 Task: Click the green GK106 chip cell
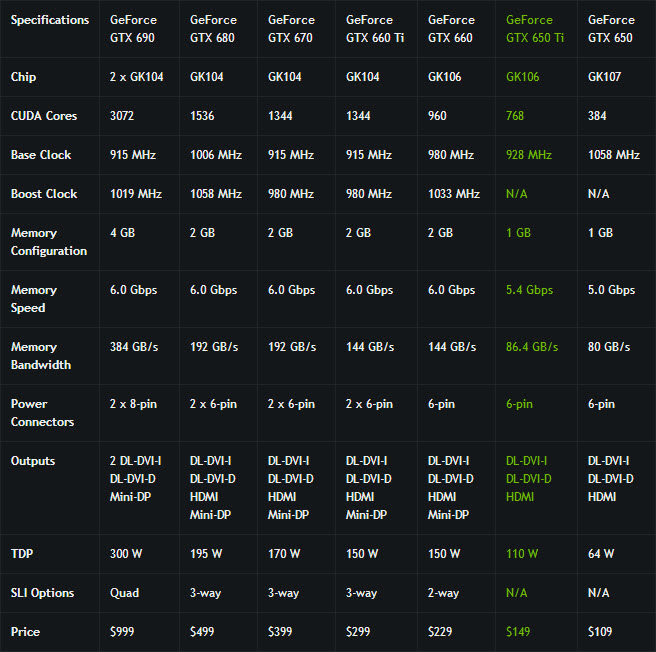(x=523, y=77)
